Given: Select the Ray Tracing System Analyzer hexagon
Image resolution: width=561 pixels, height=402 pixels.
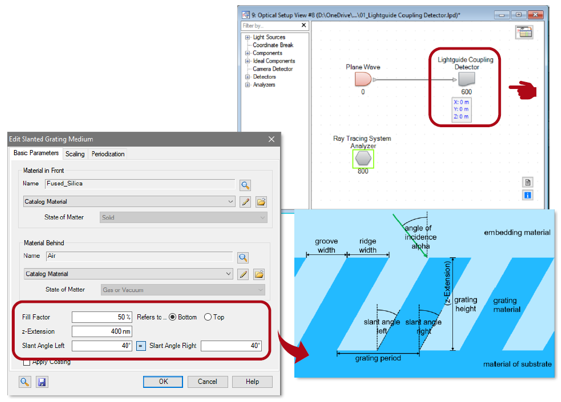Looking at the screenshot, I should tap(363, 158).
